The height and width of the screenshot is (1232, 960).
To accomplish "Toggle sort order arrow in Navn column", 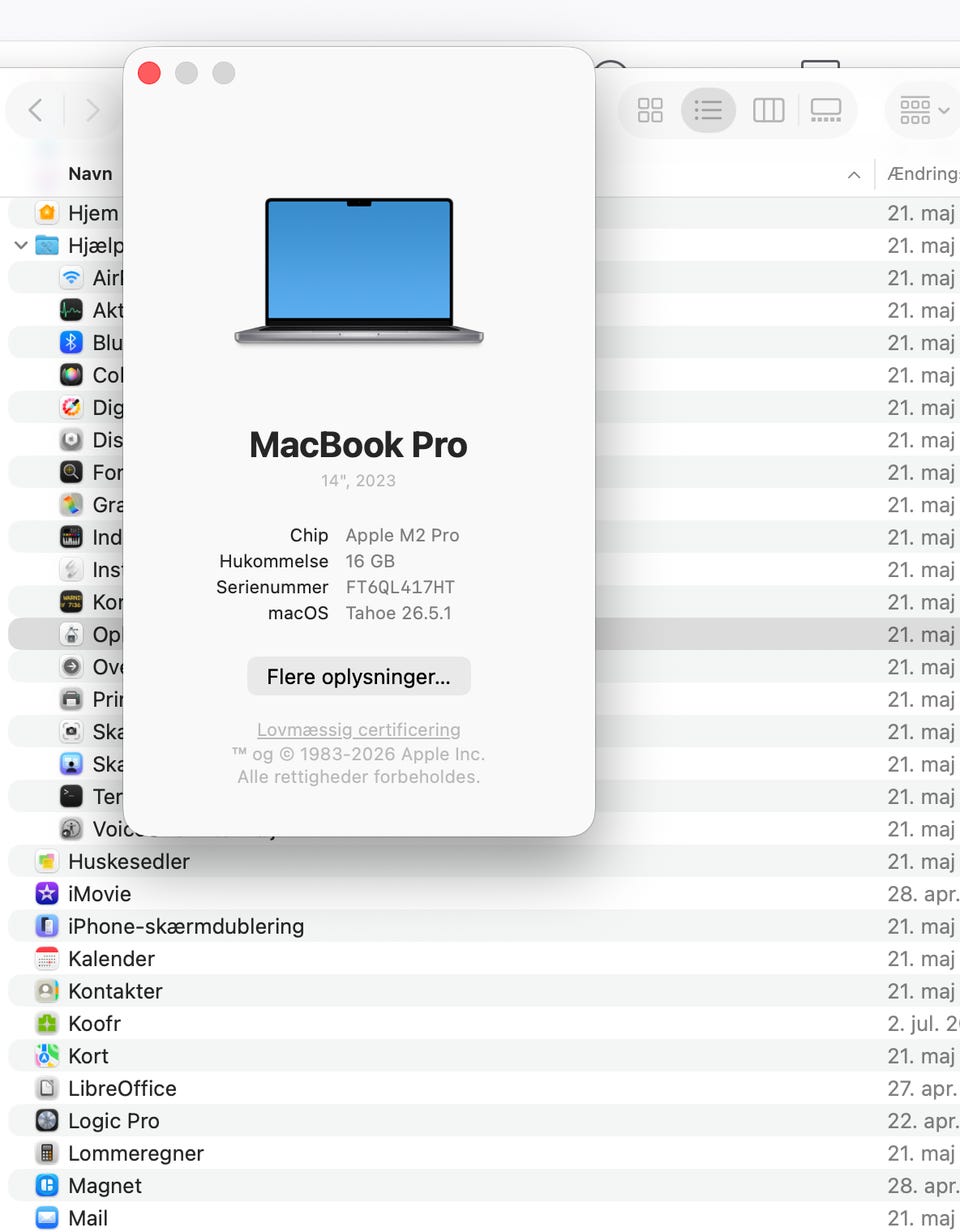I will [854, 174].
